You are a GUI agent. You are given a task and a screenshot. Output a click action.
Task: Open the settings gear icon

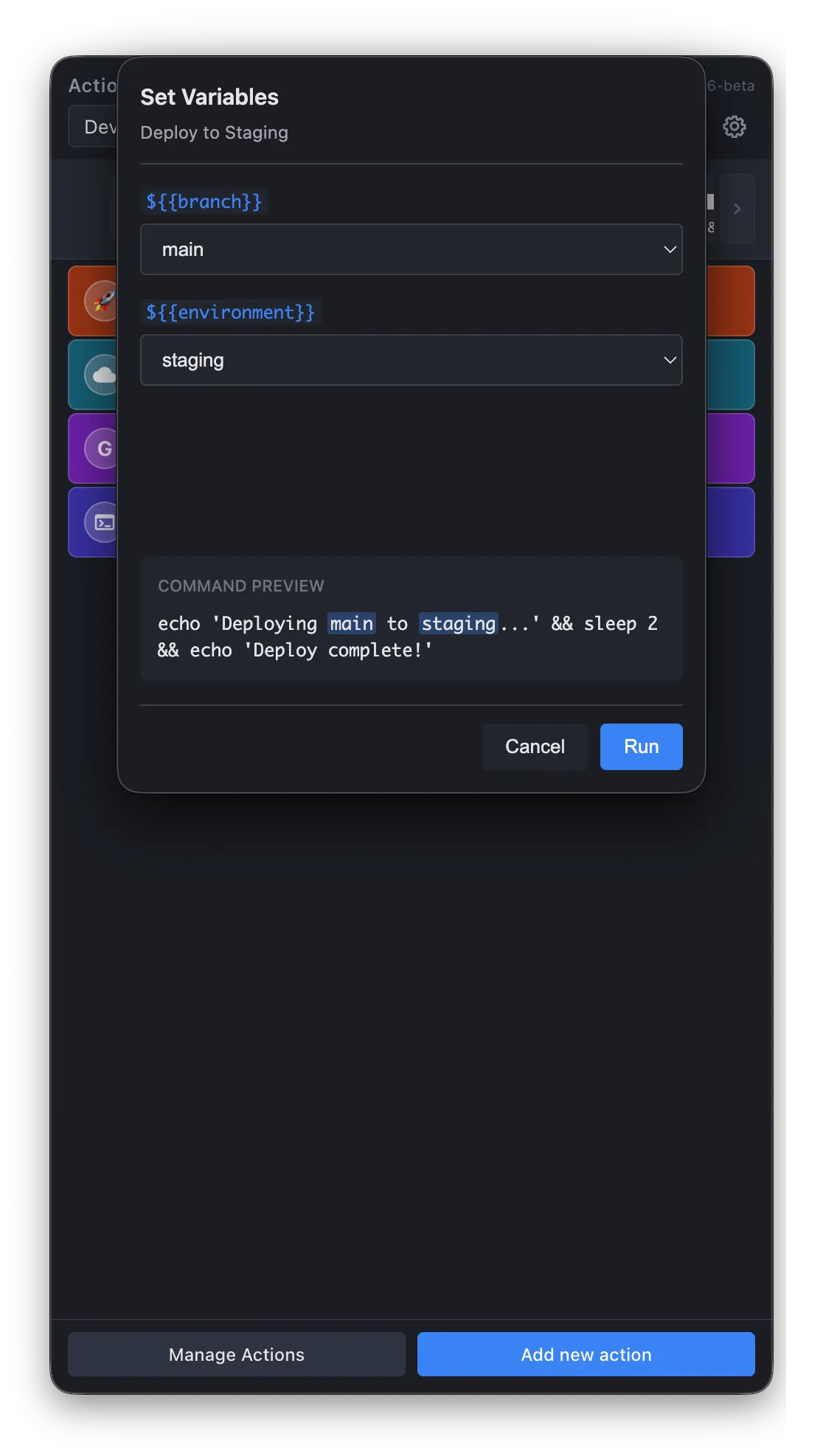pyautogui.click(x=734, y=127)
